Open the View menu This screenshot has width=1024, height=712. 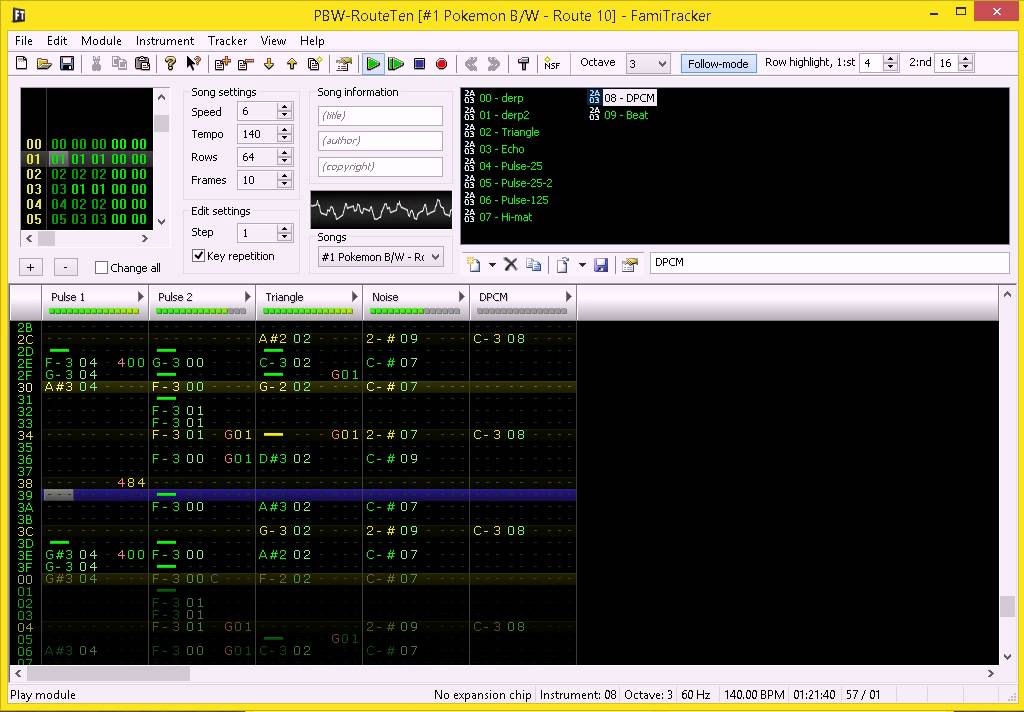click(273, 40)
